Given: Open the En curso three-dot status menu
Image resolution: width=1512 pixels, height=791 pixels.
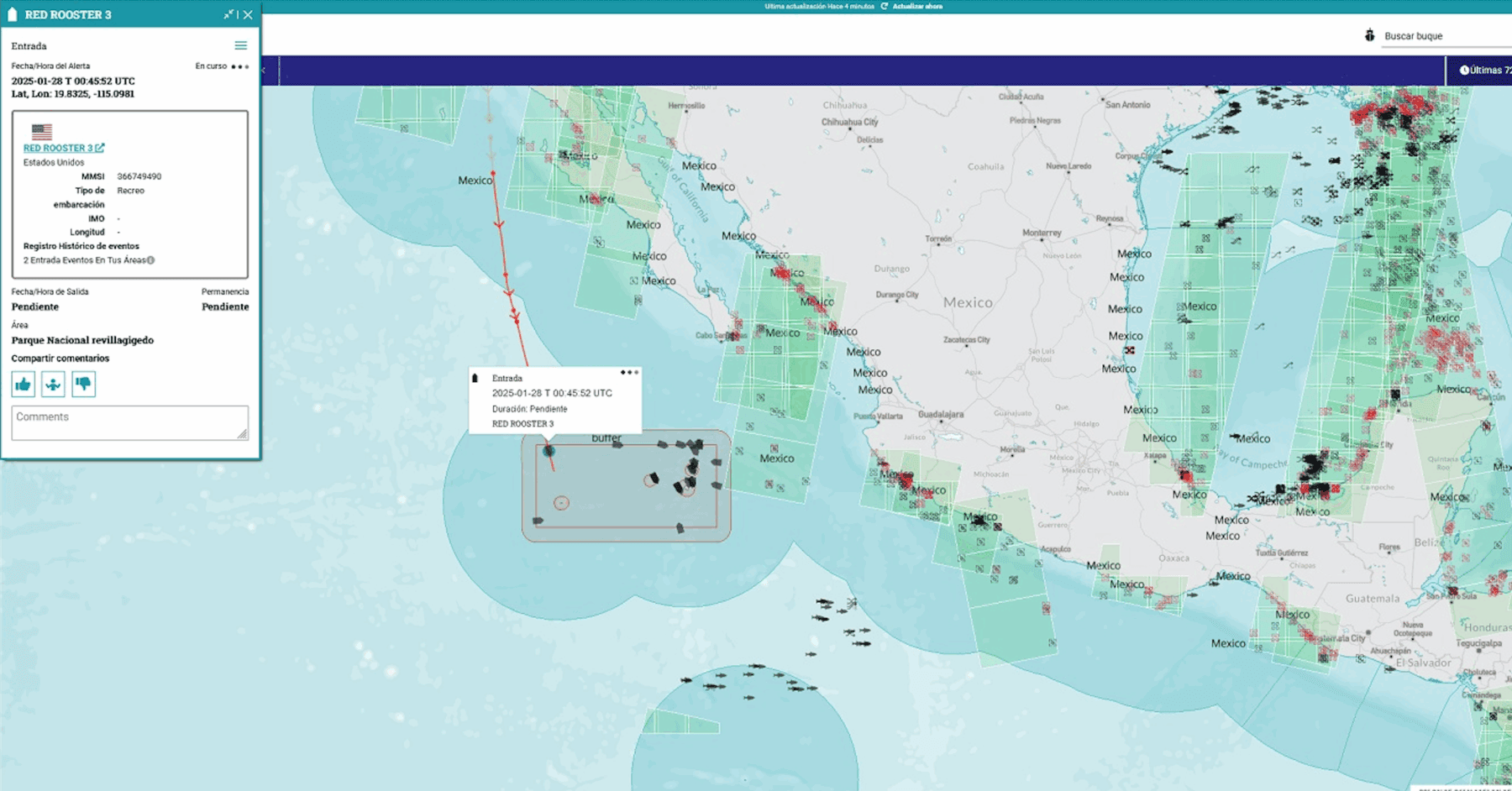Looking at the screenshot, I should tap(240, 66).
